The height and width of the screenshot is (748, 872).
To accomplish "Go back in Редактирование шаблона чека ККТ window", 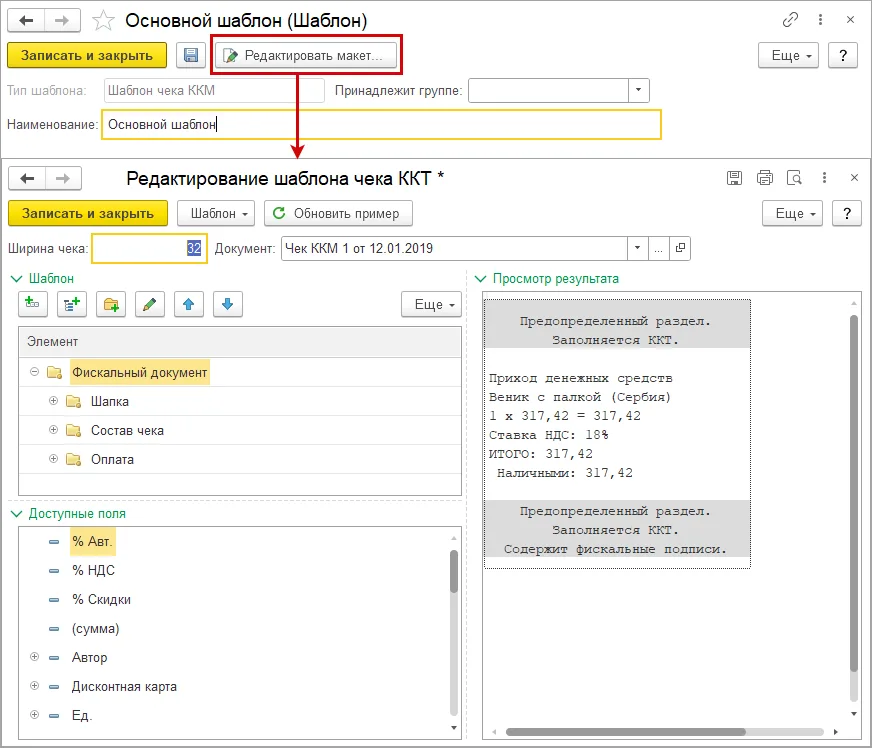I will click(27, 179).
